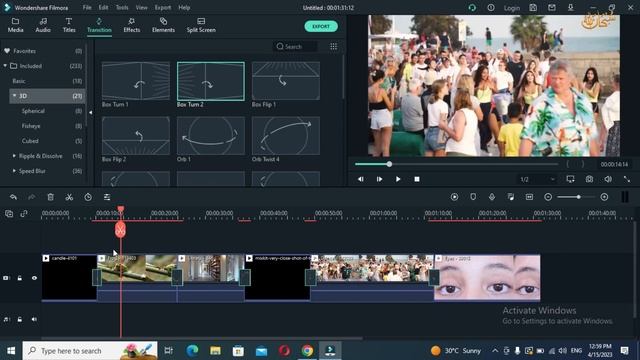This screenshot has width=640, height=360.
Task: Select the Box Flip 1 transition thumbnail
Action: point(286,81)
